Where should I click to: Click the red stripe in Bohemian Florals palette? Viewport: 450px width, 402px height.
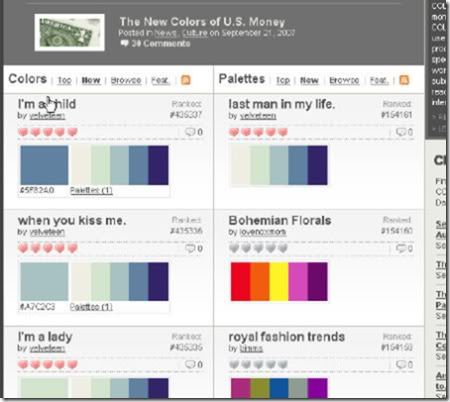240,281
